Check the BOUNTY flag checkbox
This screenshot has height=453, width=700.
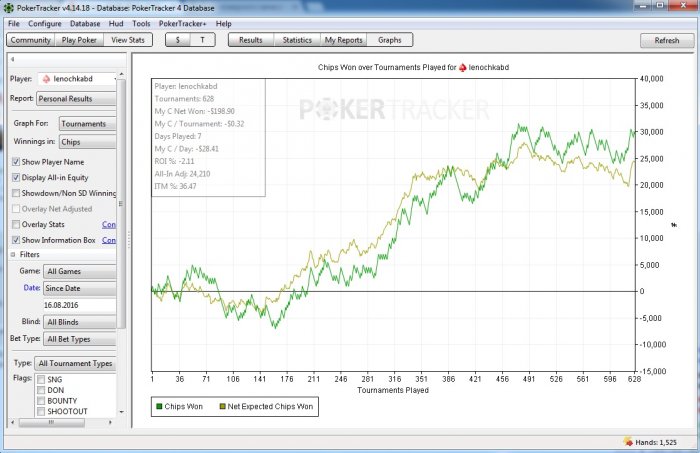click(41, 401)
